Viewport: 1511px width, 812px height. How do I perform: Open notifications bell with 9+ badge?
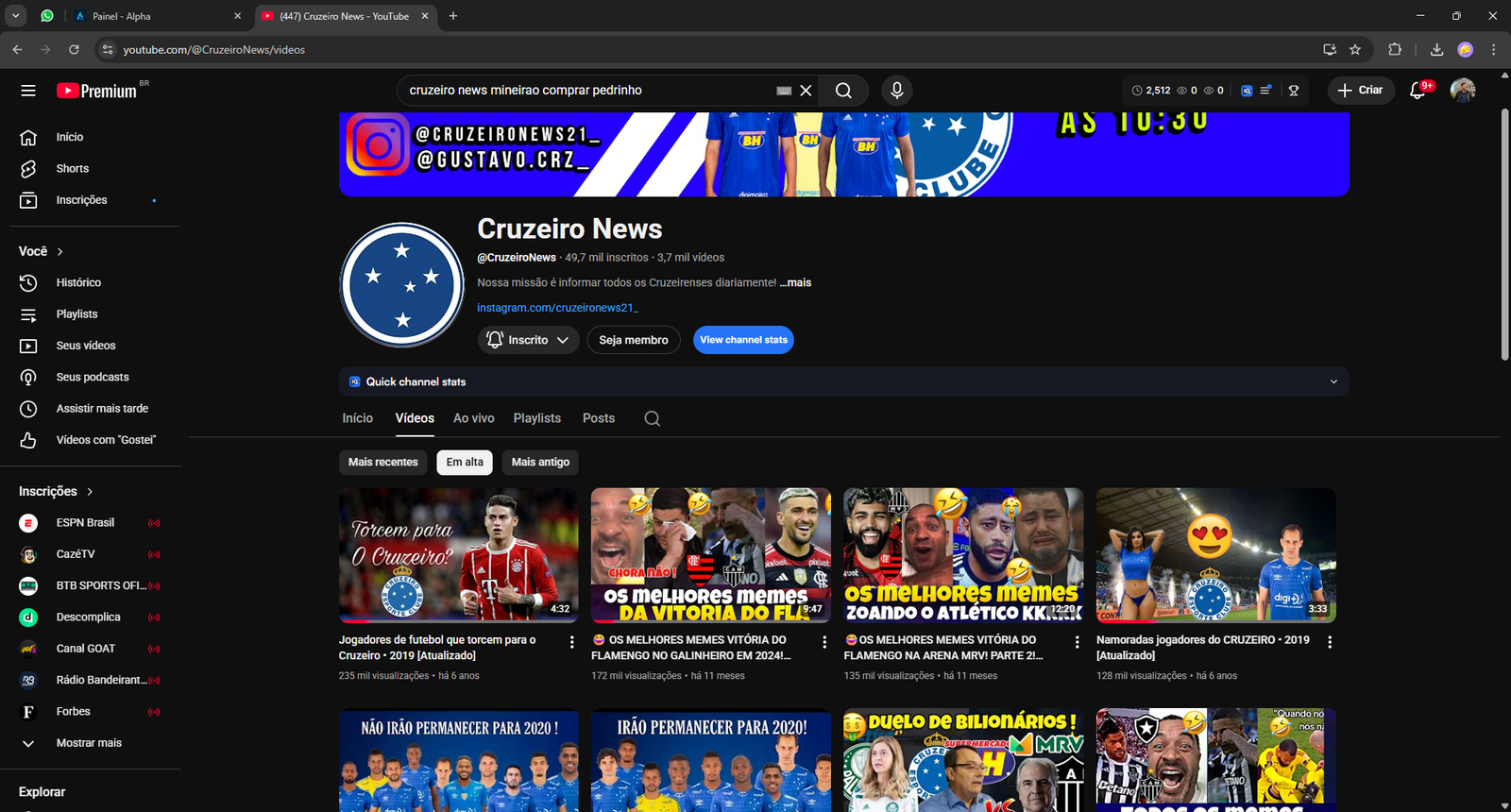coord(1418,91)
